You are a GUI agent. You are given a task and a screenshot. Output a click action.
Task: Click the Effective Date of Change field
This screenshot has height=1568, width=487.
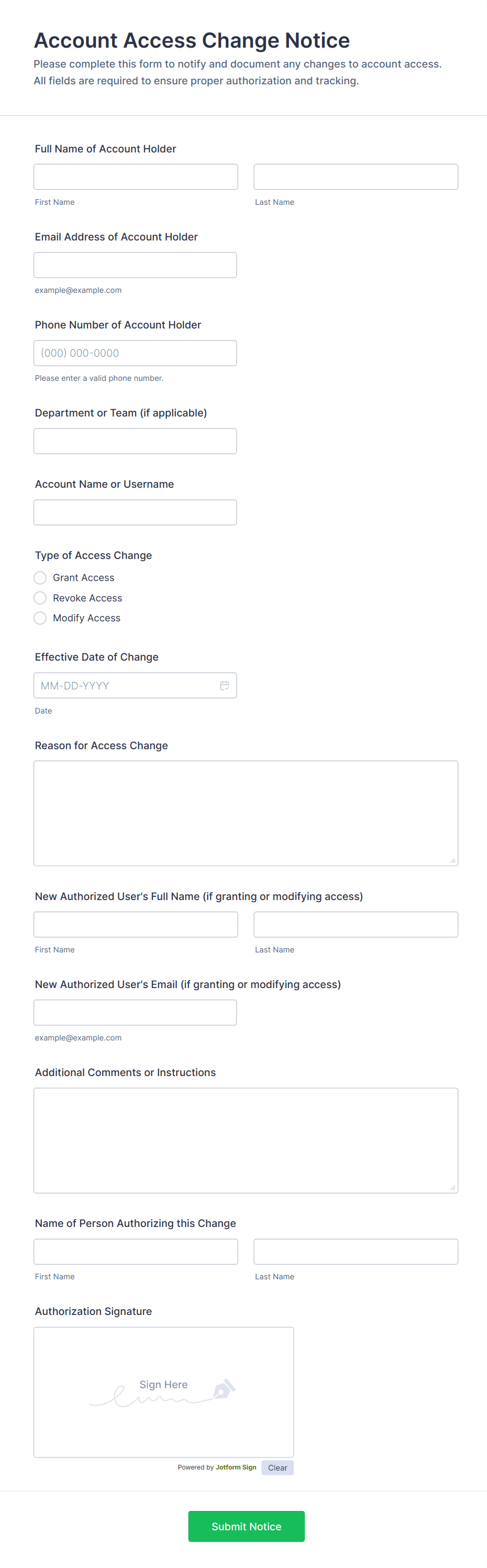pyautogui.click(x=125, y=685)
